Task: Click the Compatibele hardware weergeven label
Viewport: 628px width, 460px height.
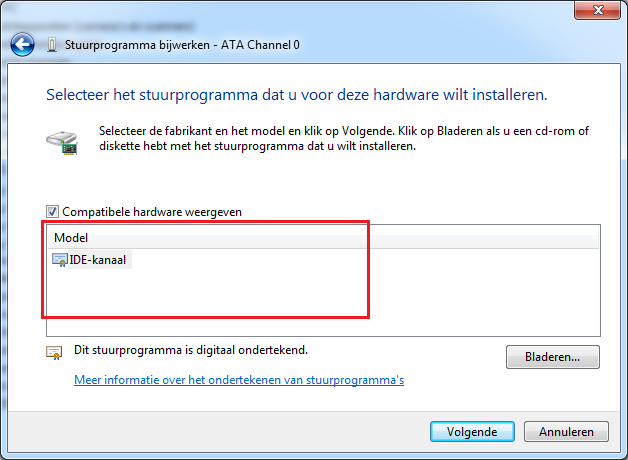Action: click(x=152, y=212)
